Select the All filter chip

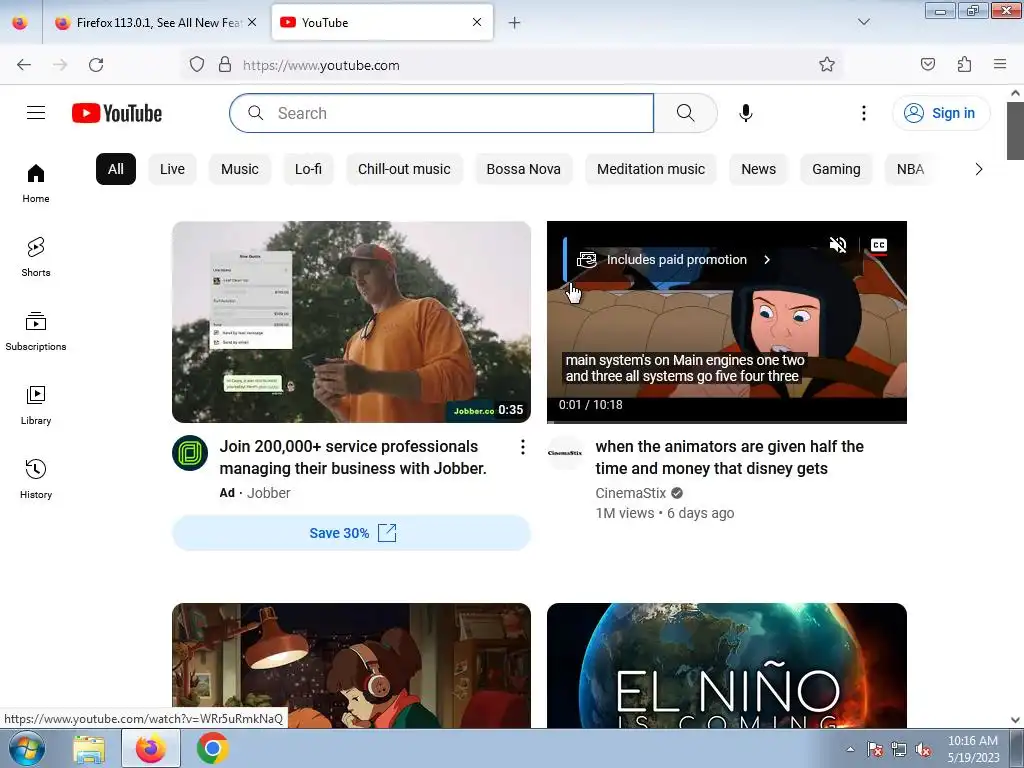[116, 169]
